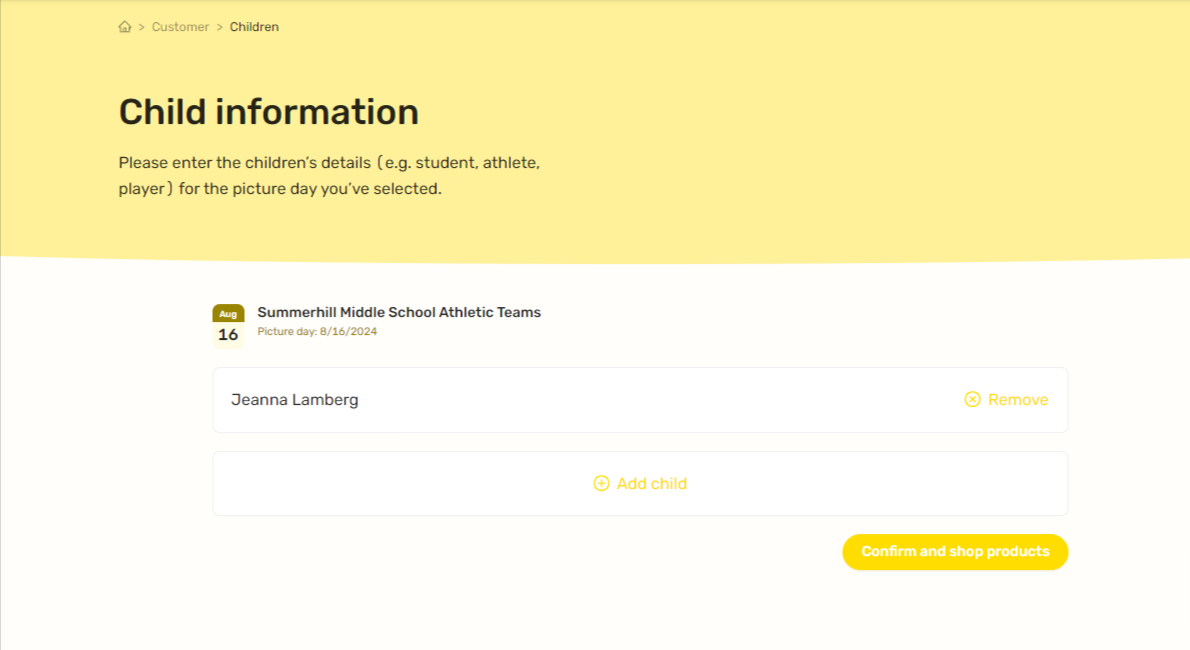Click the second breadcrumb separator arrow
1190x650 pixels.
coord(219,27)
